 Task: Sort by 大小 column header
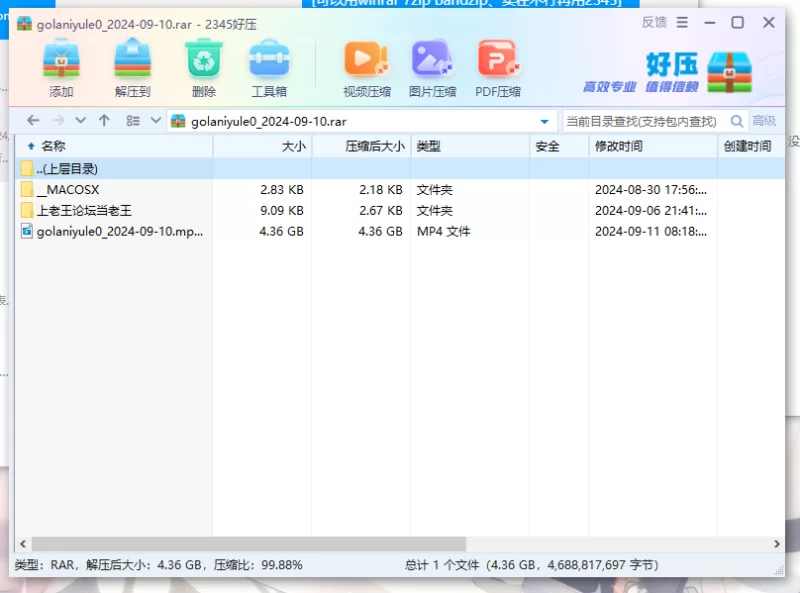pos(262,146)
